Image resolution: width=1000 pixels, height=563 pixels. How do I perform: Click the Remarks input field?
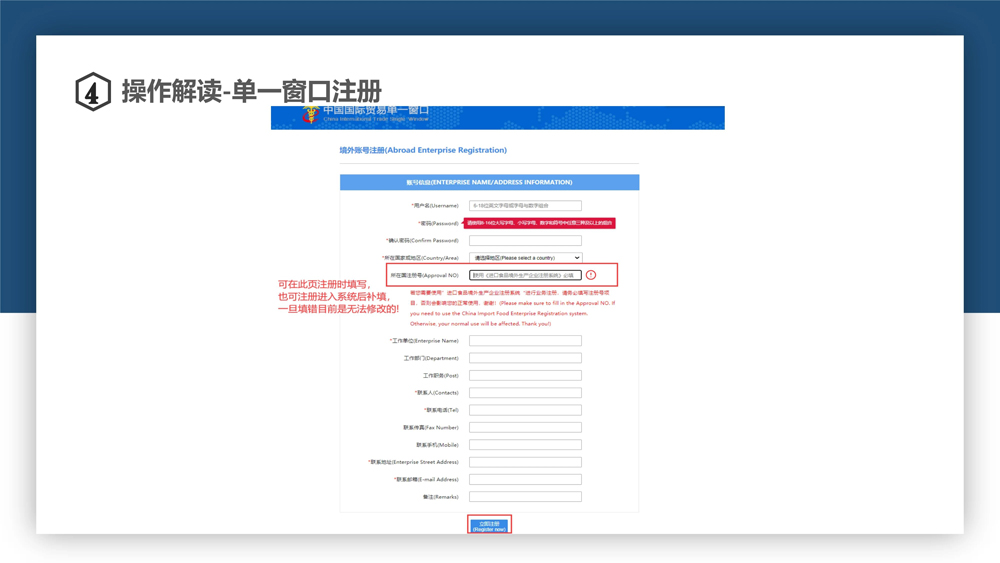(525, 497)
